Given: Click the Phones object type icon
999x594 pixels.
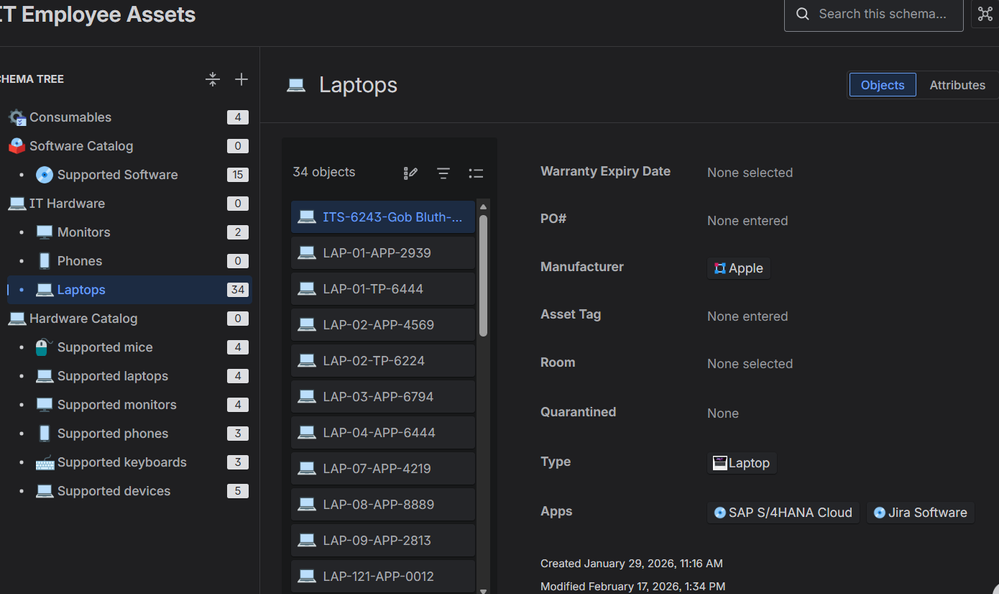Looking at the screenshot, I should tap(44, 260).
